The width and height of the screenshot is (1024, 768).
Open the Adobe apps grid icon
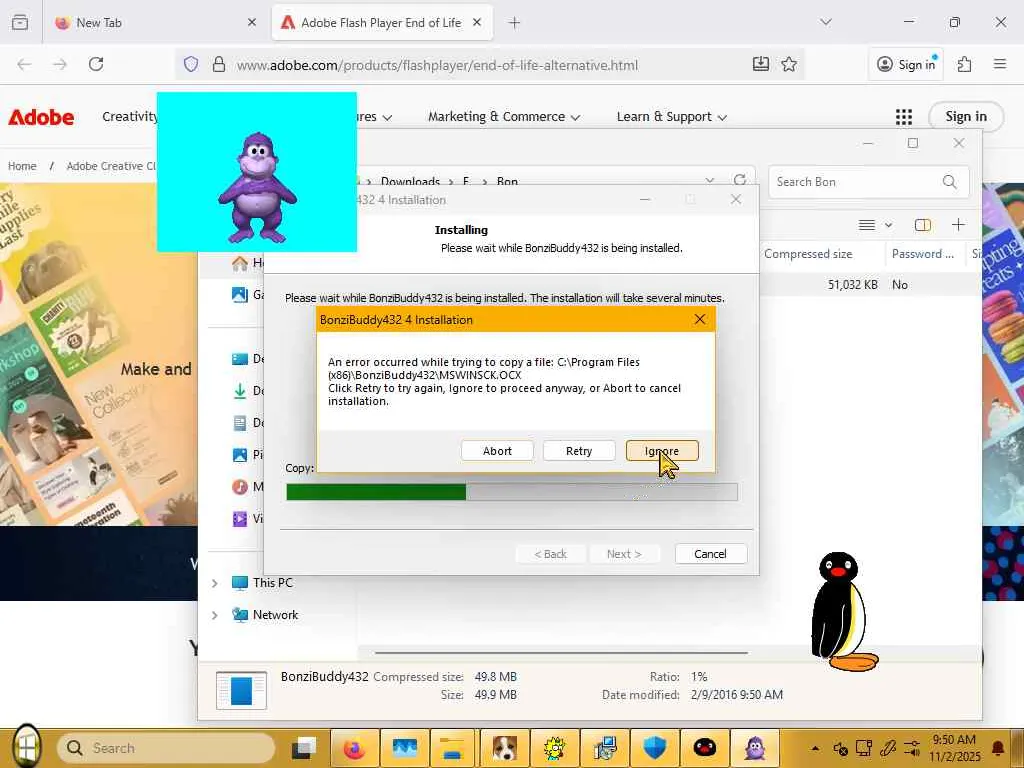coord(904,117)
